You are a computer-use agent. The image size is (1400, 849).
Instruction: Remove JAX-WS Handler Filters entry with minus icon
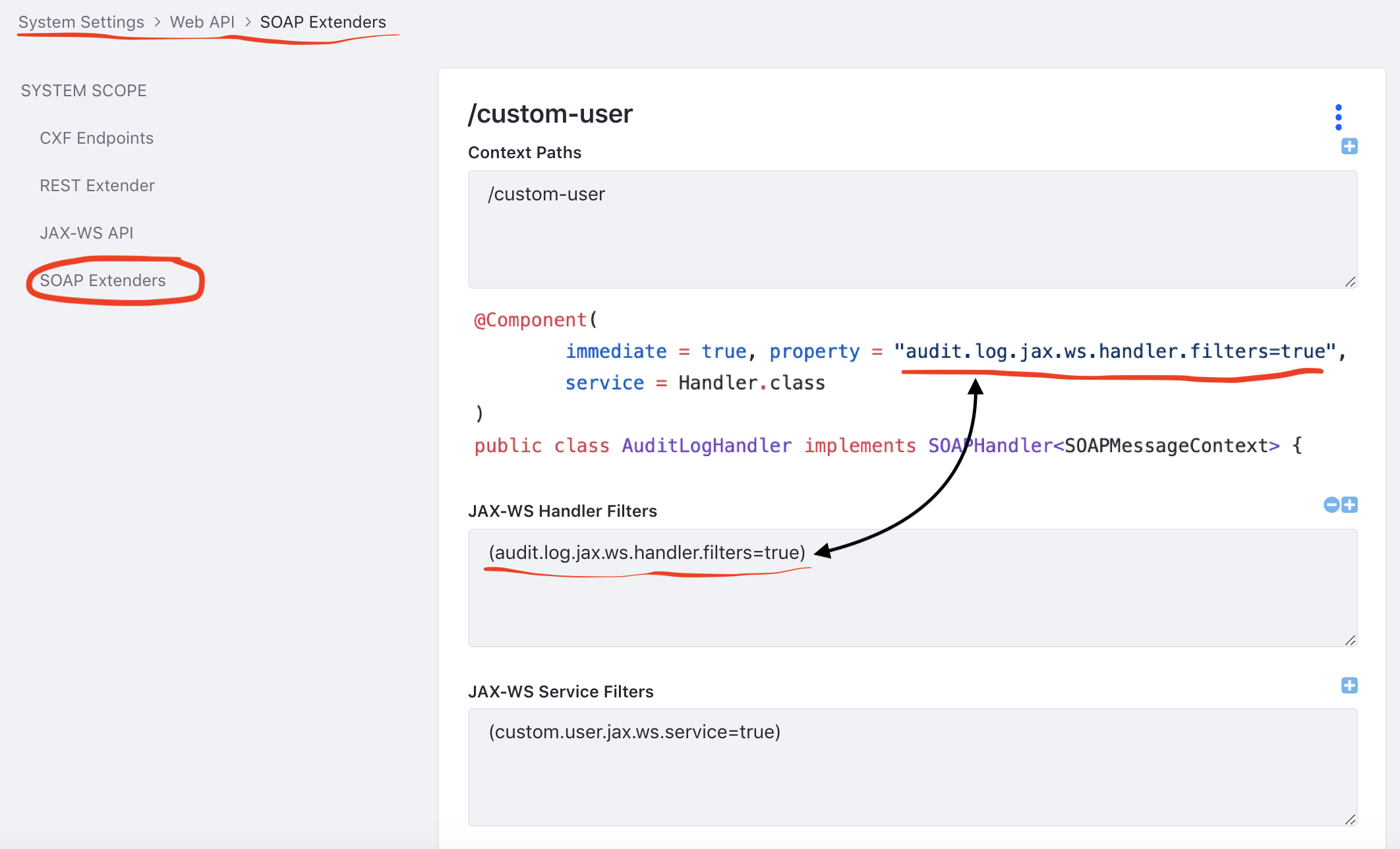(x=1331, y=505)
